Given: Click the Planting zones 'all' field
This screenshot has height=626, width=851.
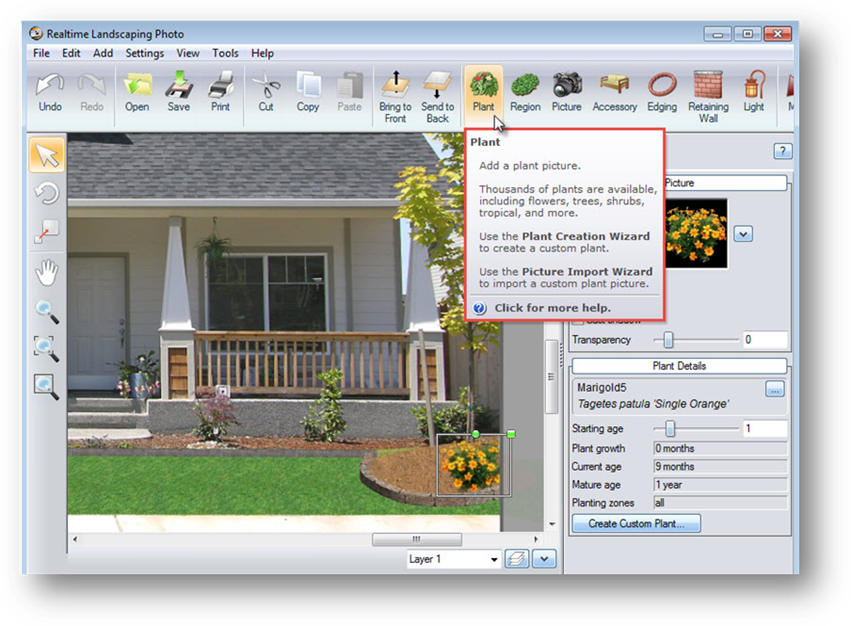Looking at the screenshot, I should [720, 503].
